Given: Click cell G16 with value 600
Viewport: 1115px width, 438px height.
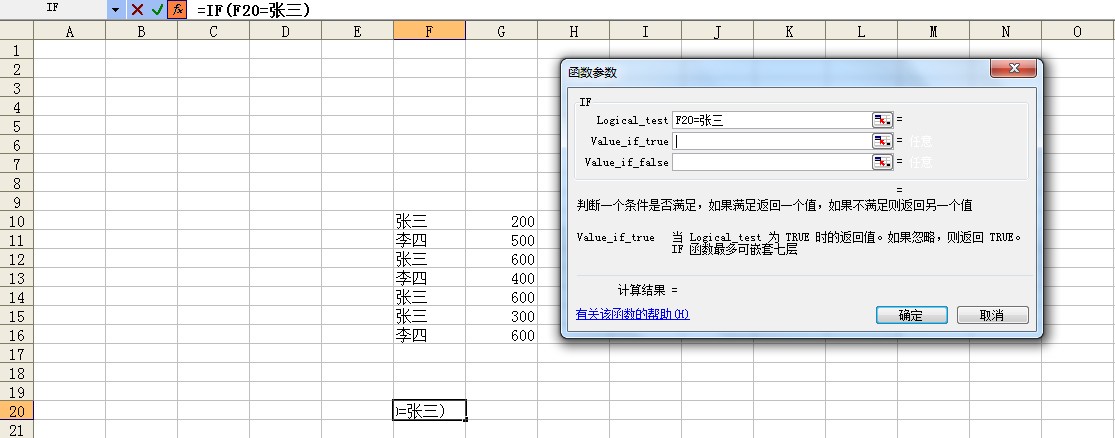Looking at the screenshot, I should [x=501, y=335].
